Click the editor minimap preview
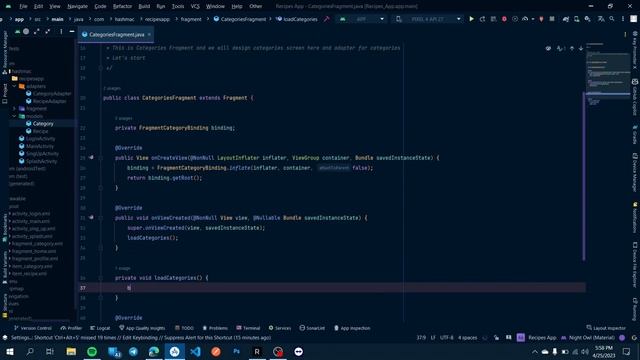The image size is (640, 360). tap(608, 73)
